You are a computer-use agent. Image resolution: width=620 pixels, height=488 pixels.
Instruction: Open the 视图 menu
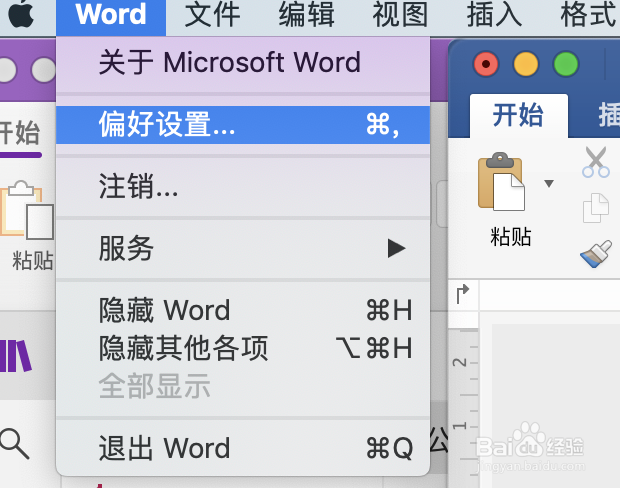400,15
